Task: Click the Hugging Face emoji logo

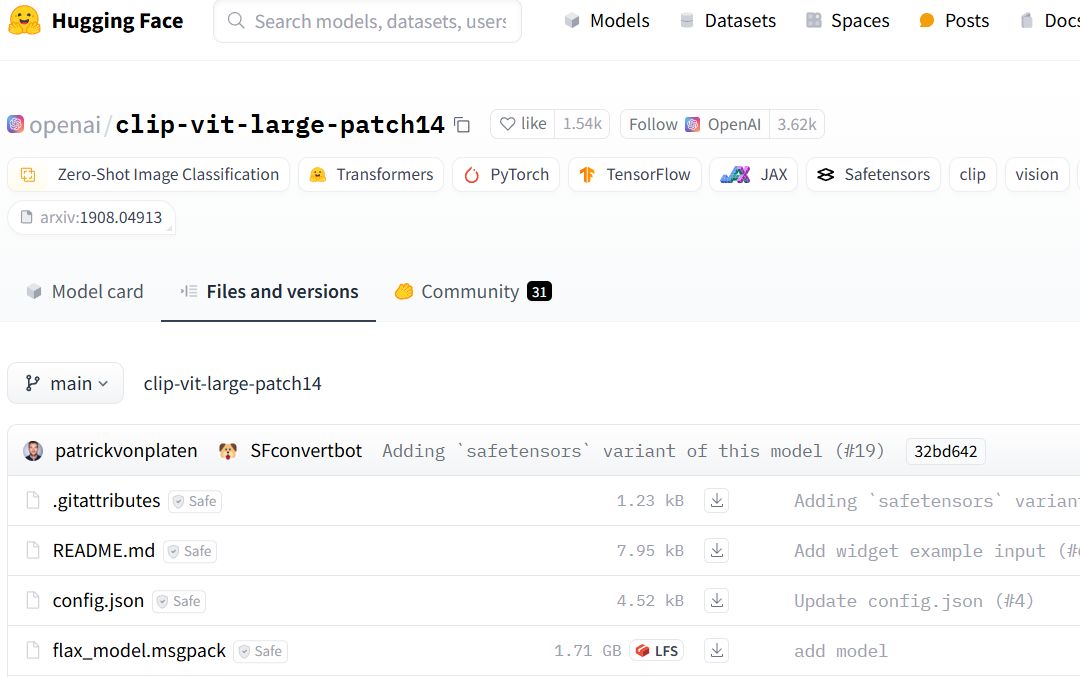Action: (x=24, y=21)
